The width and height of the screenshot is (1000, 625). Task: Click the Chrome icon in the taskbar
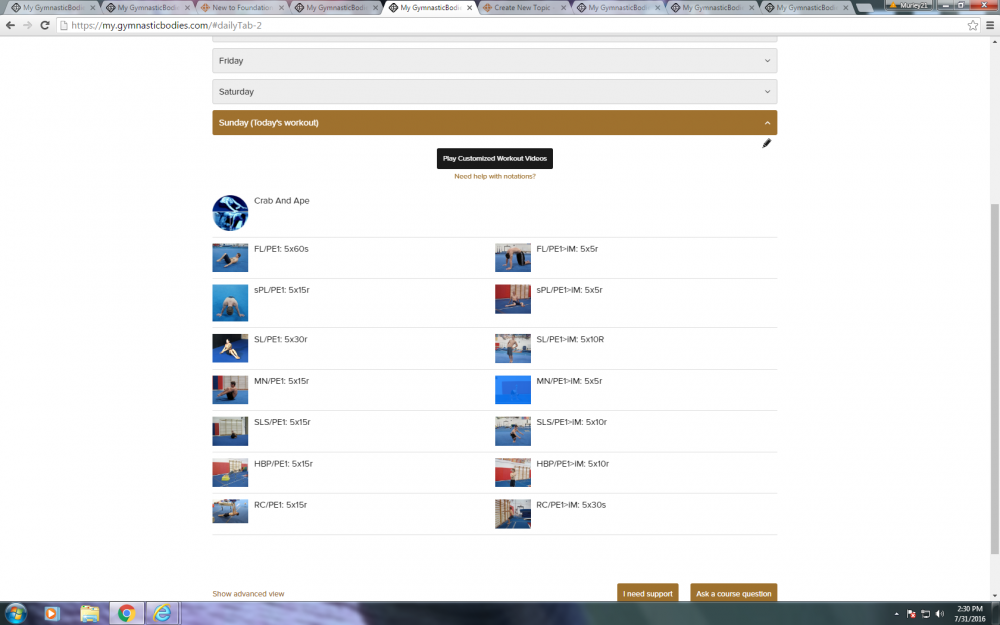[126, 614]
